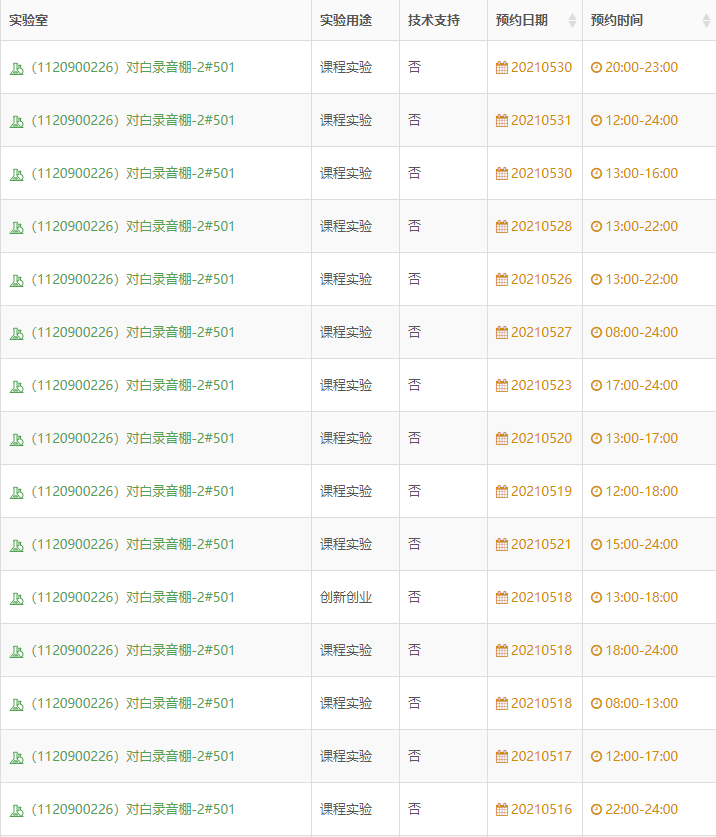Select the time text 13:00-18:00
716x837 pixels.
pyautogui.click(x=642, y=597)
